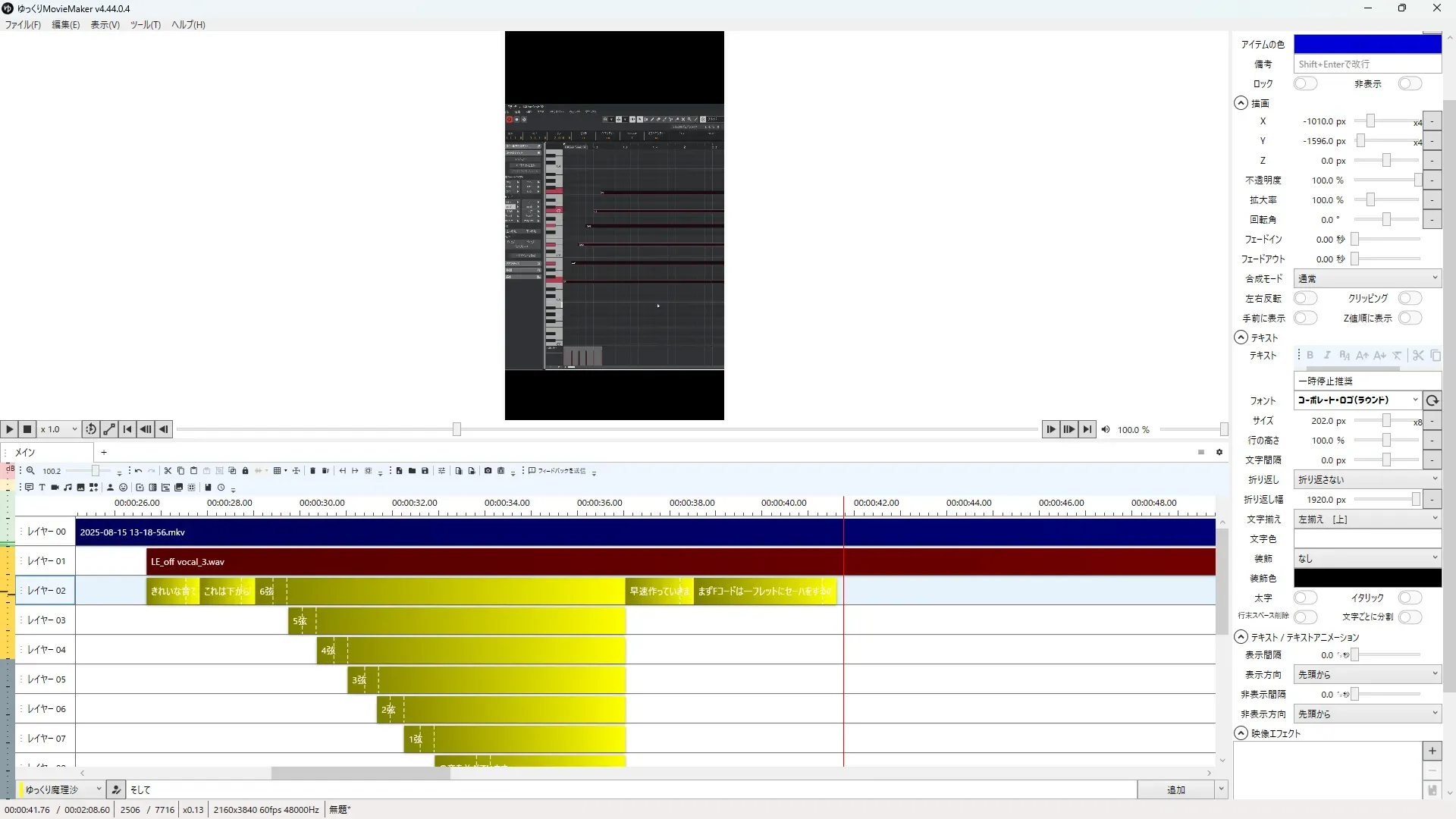The height and width of the screenshot is (819, 1456).
Task: Collapse the 描画 section
Action: click(1241, 103)
